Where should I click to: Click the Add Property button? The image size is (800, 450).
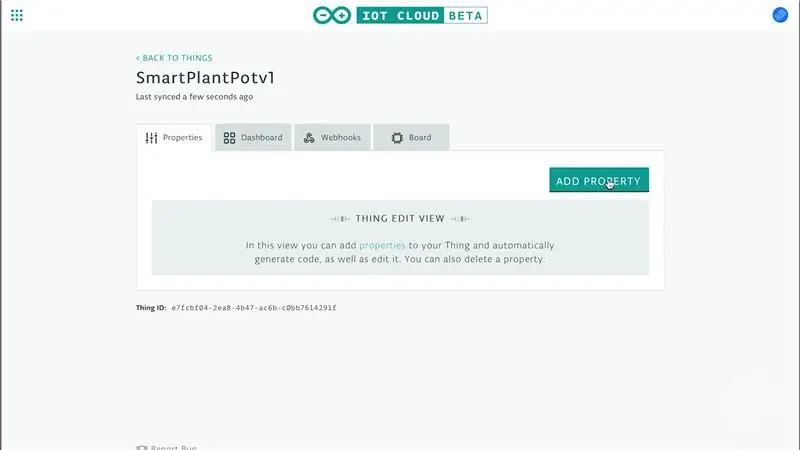599,180
